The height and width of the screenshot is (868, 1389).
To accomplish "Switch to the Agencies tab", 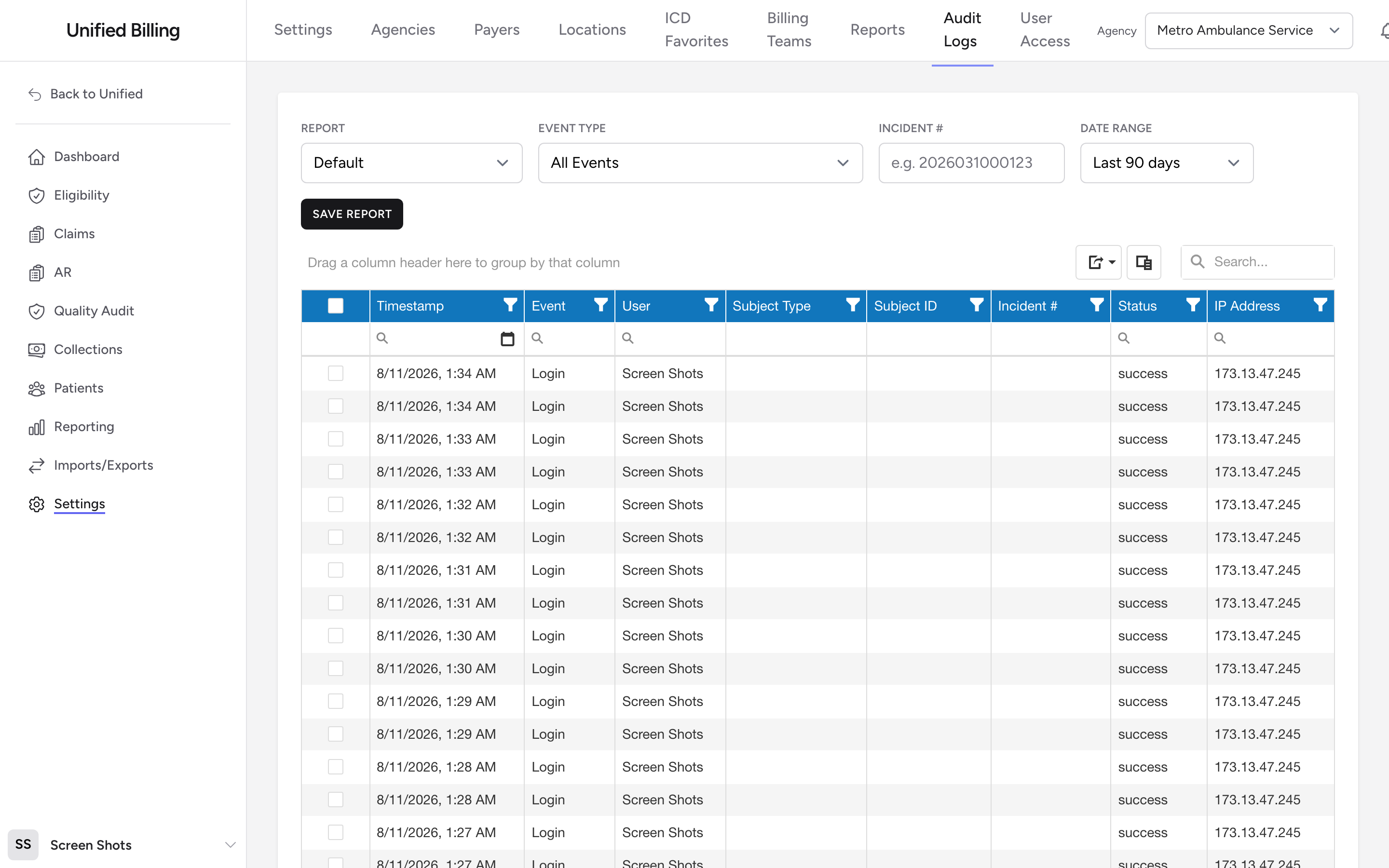I will click(x=403, y=30).
